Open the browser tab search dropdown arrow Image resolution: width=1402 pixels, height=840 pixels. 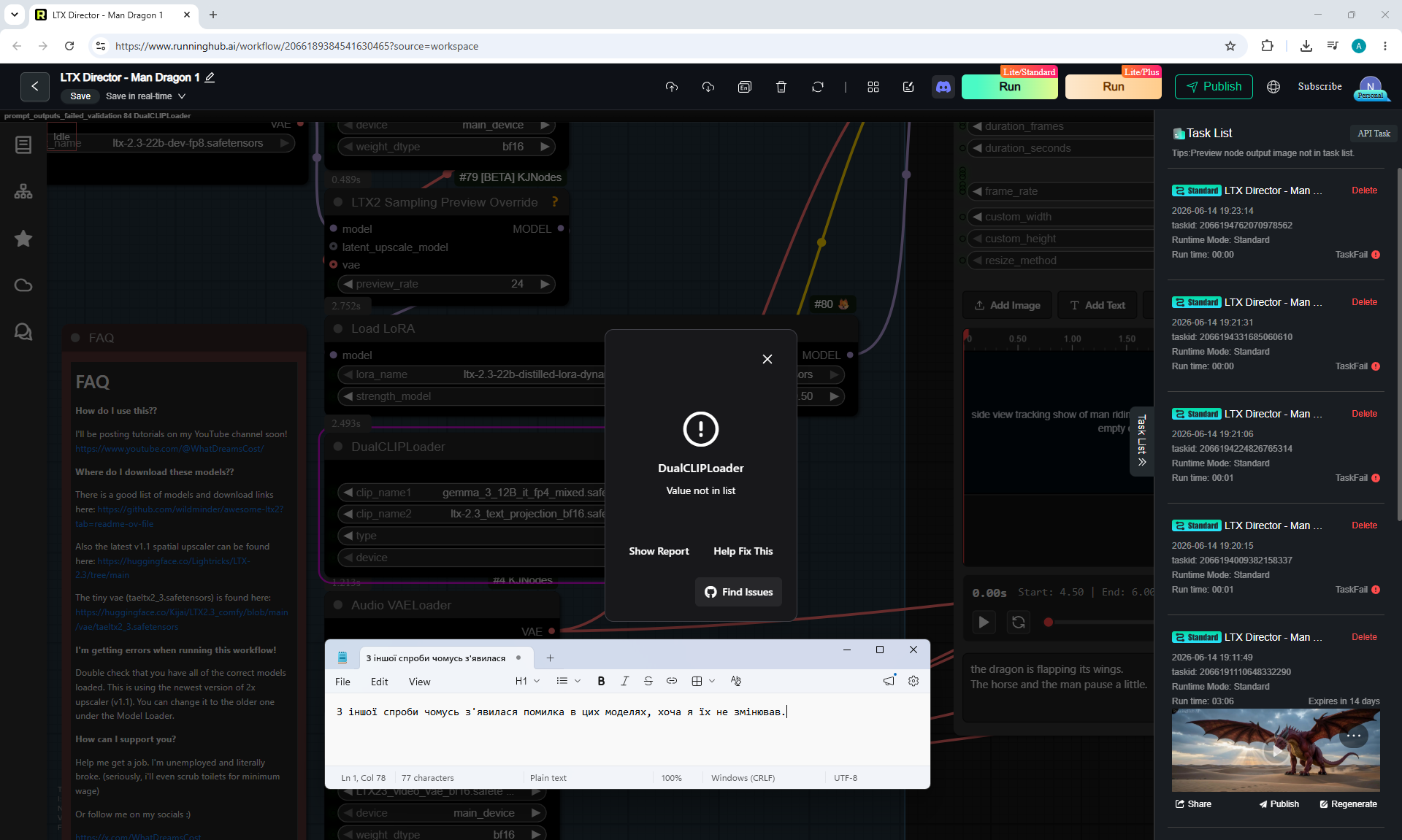click(x=15, y=15)
